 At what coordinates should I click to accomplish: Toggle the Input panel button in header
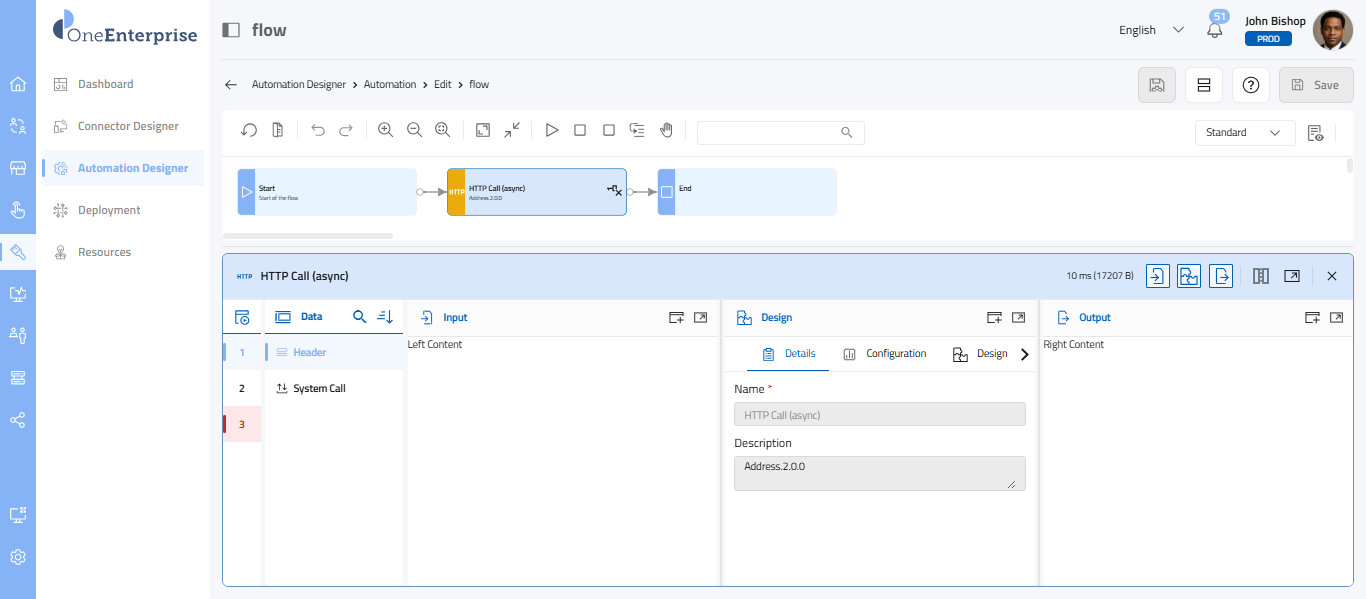(x=1157, y=276)
